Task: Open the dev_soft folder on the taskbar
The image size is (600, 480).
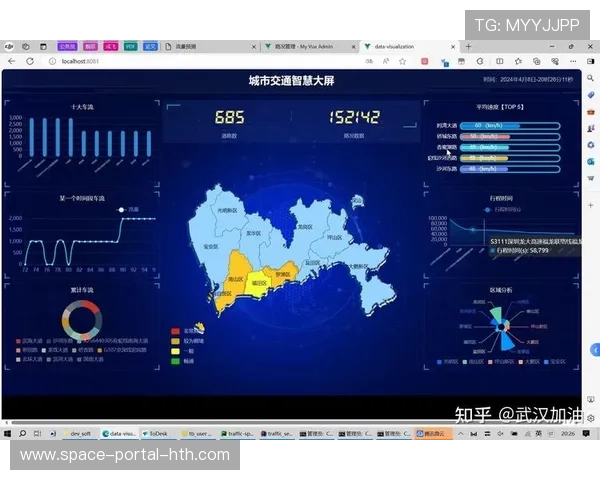Action: 78,433
